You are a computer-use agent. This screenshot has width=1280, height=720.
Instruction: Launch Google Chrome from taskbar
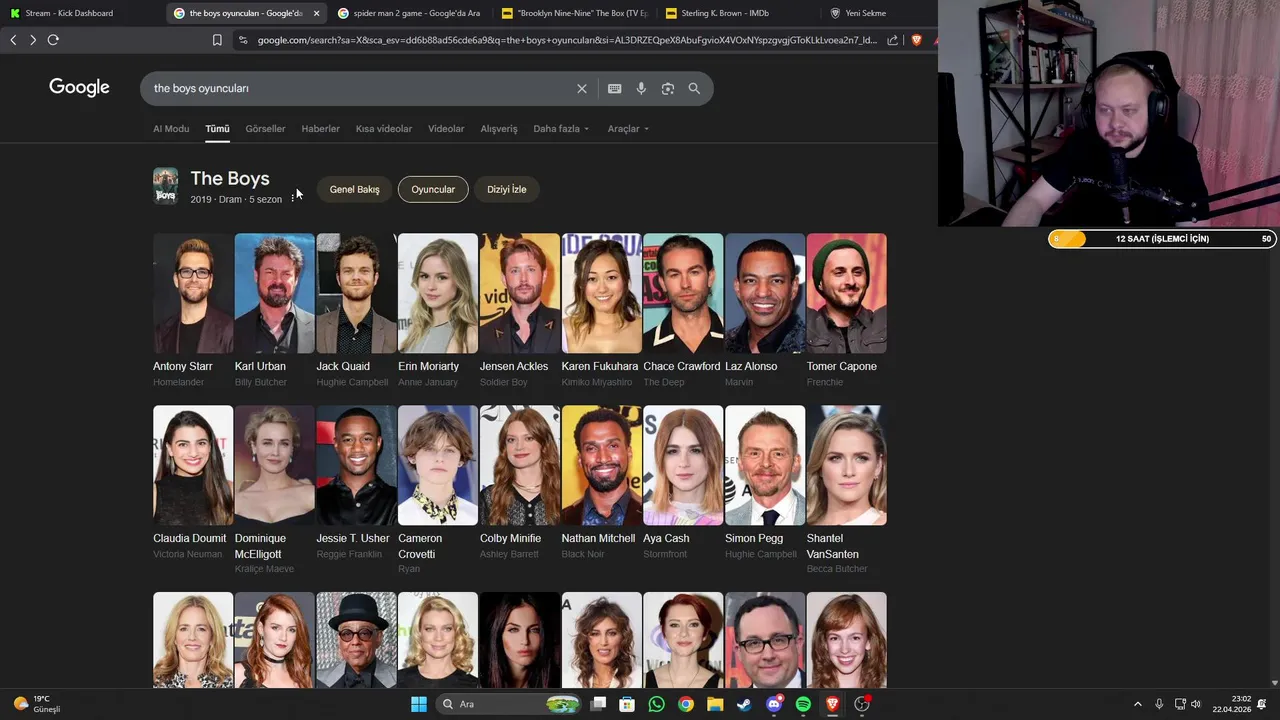click(x=686, y=704)
